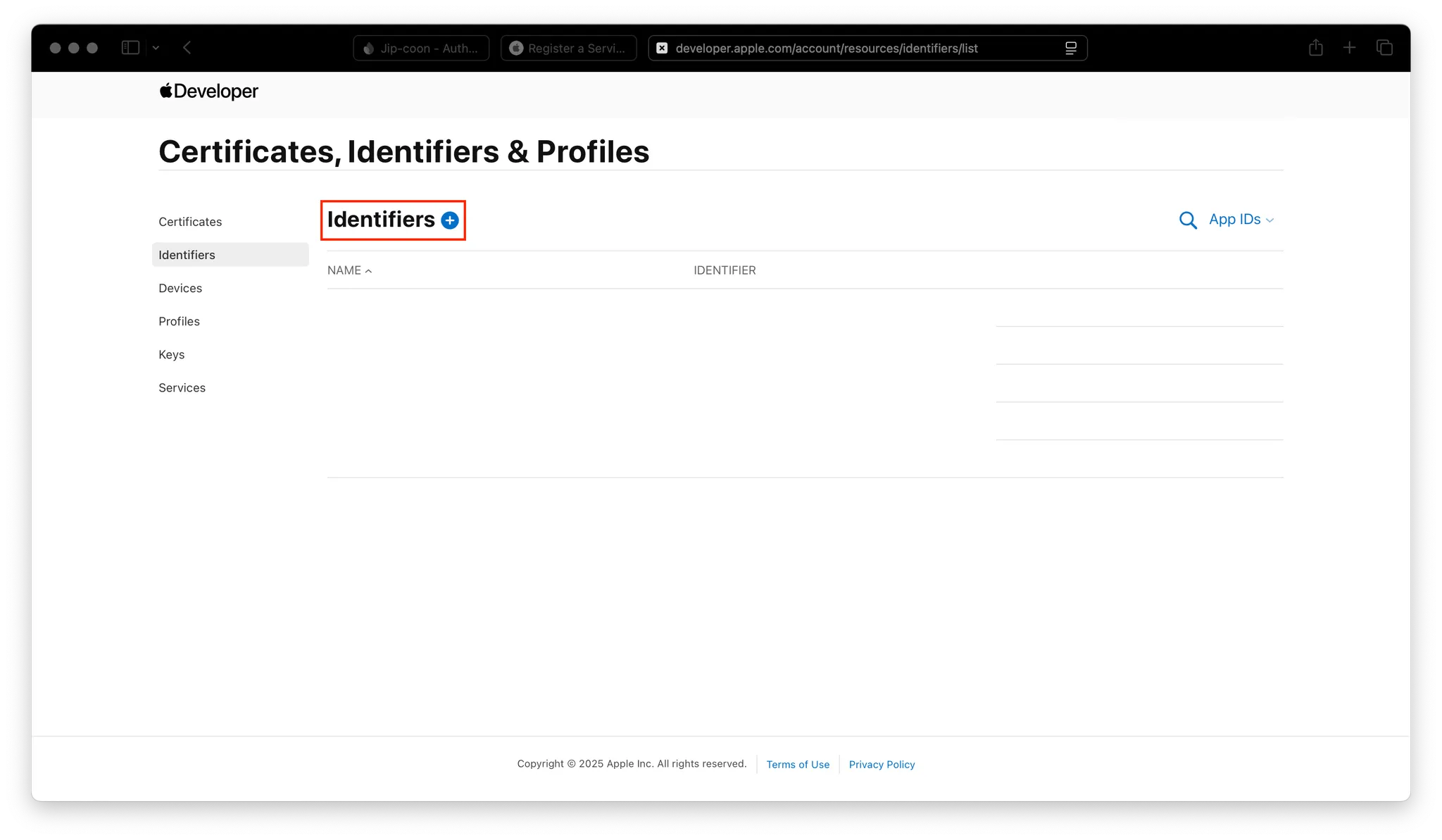Click the blue plus icon next to Identifiers
This screenshot has height=840, width=1442.
[450, 220]
